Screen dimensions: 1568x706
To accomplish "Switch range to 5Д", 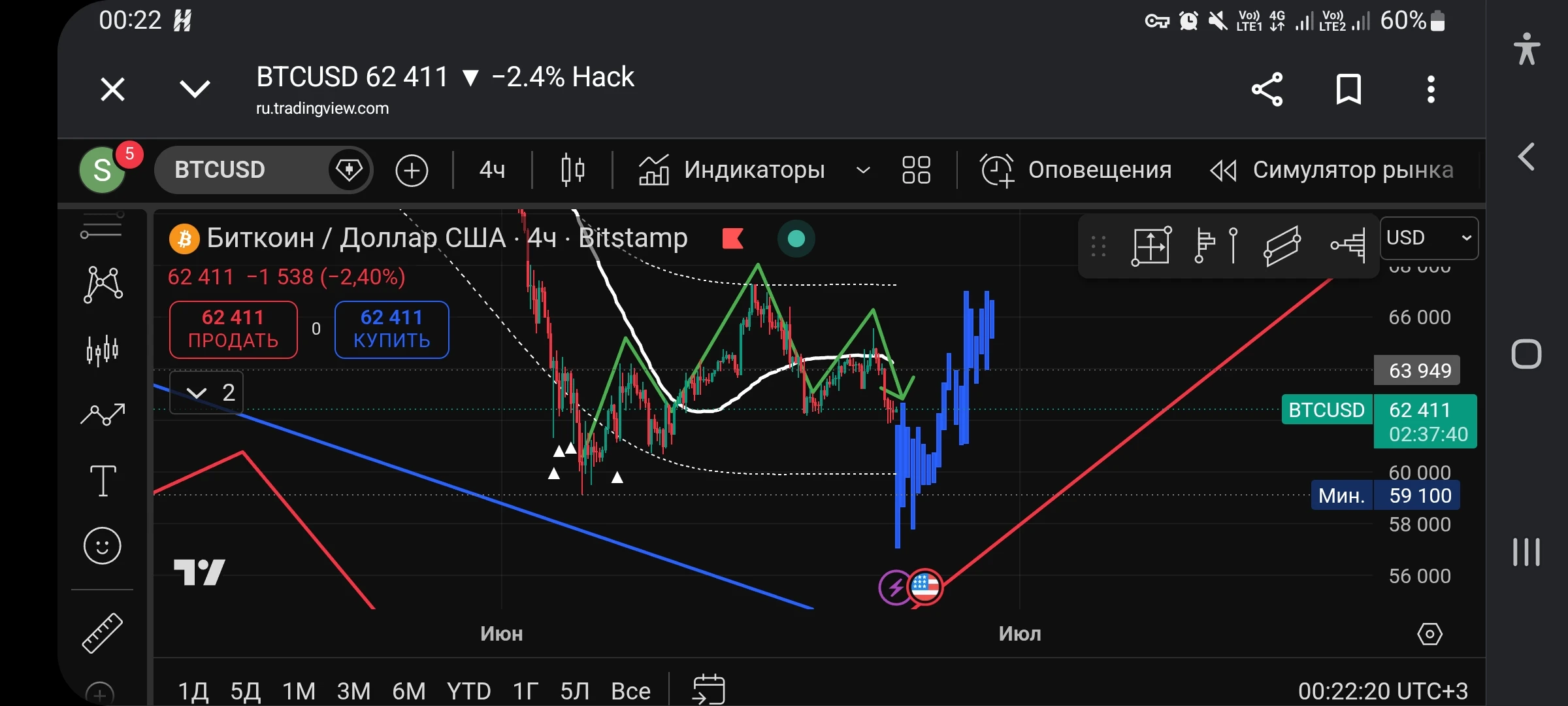I will 246,690.
